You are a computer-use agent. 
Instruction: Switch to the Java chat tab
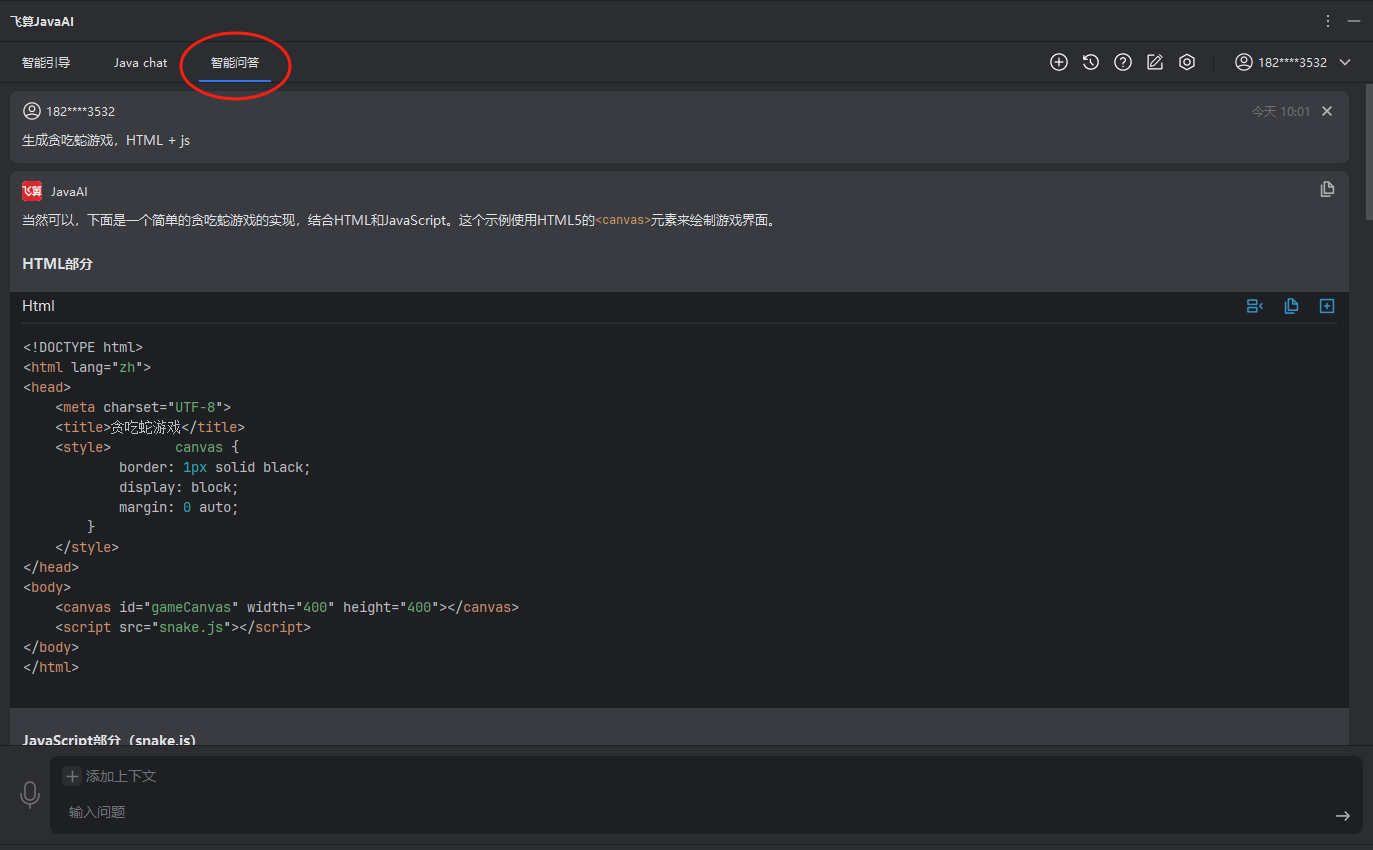(x=140, y=62)
